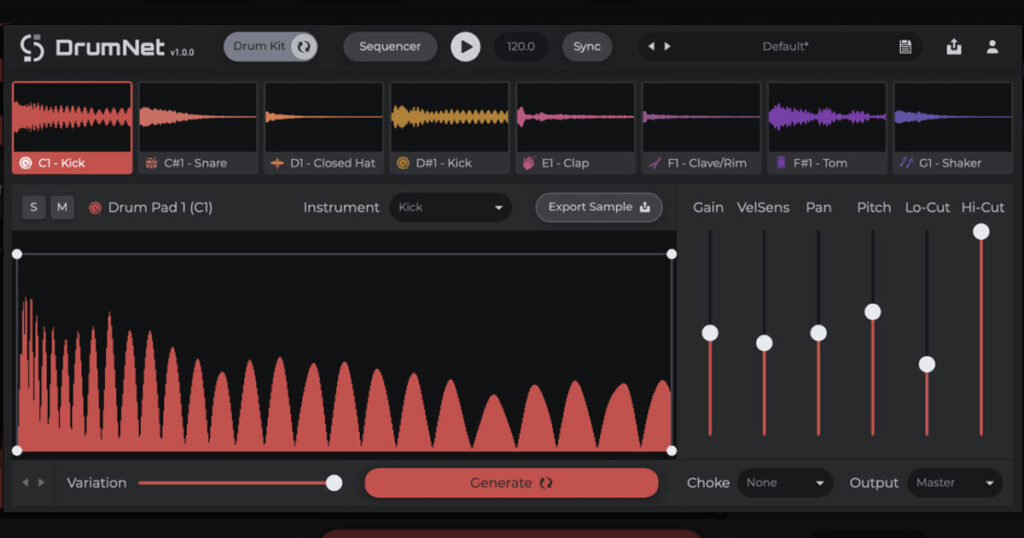
Task: Toggle Solo for Drum Pad 1
Action: [x=34, y=208]
